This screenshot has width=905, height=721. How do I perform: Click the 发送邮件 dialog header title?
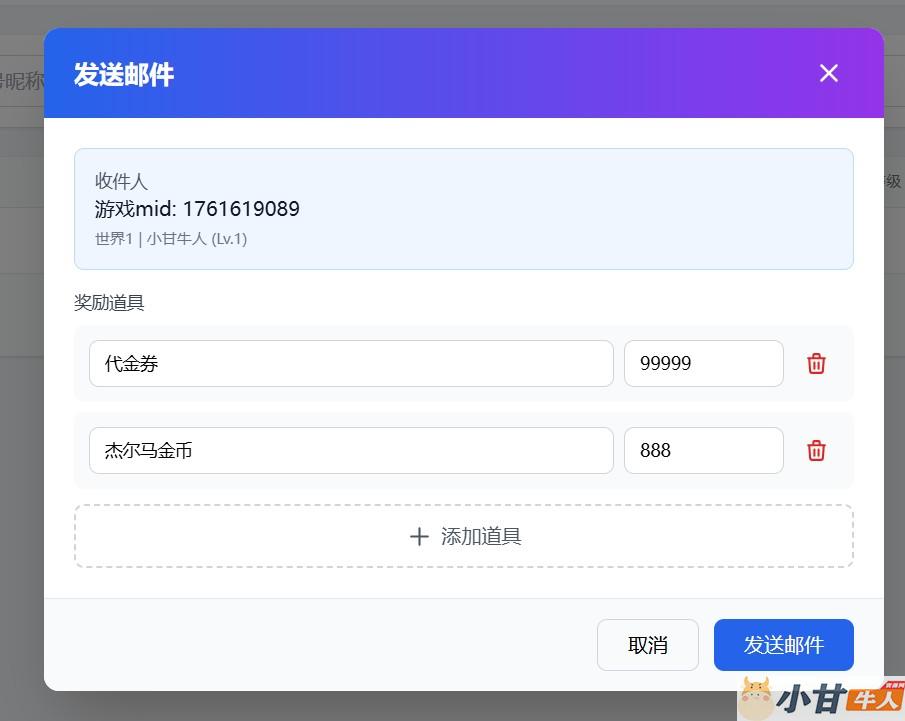point(124,74)
